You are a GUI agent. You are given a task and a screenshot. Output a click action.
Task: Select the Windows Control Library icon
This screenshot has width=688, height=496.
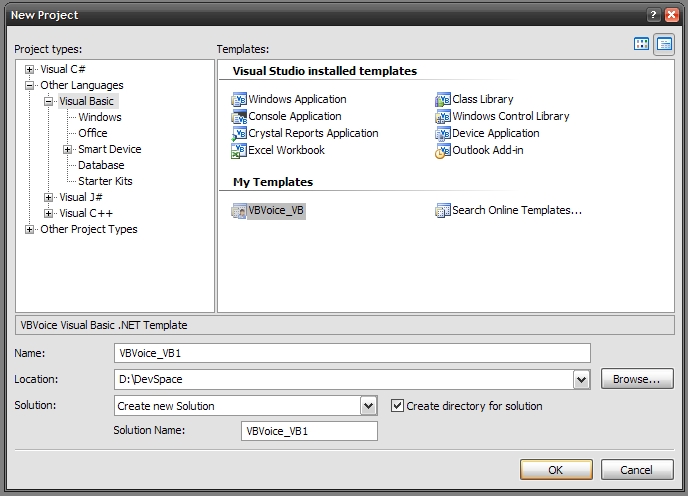coord(443,117)
